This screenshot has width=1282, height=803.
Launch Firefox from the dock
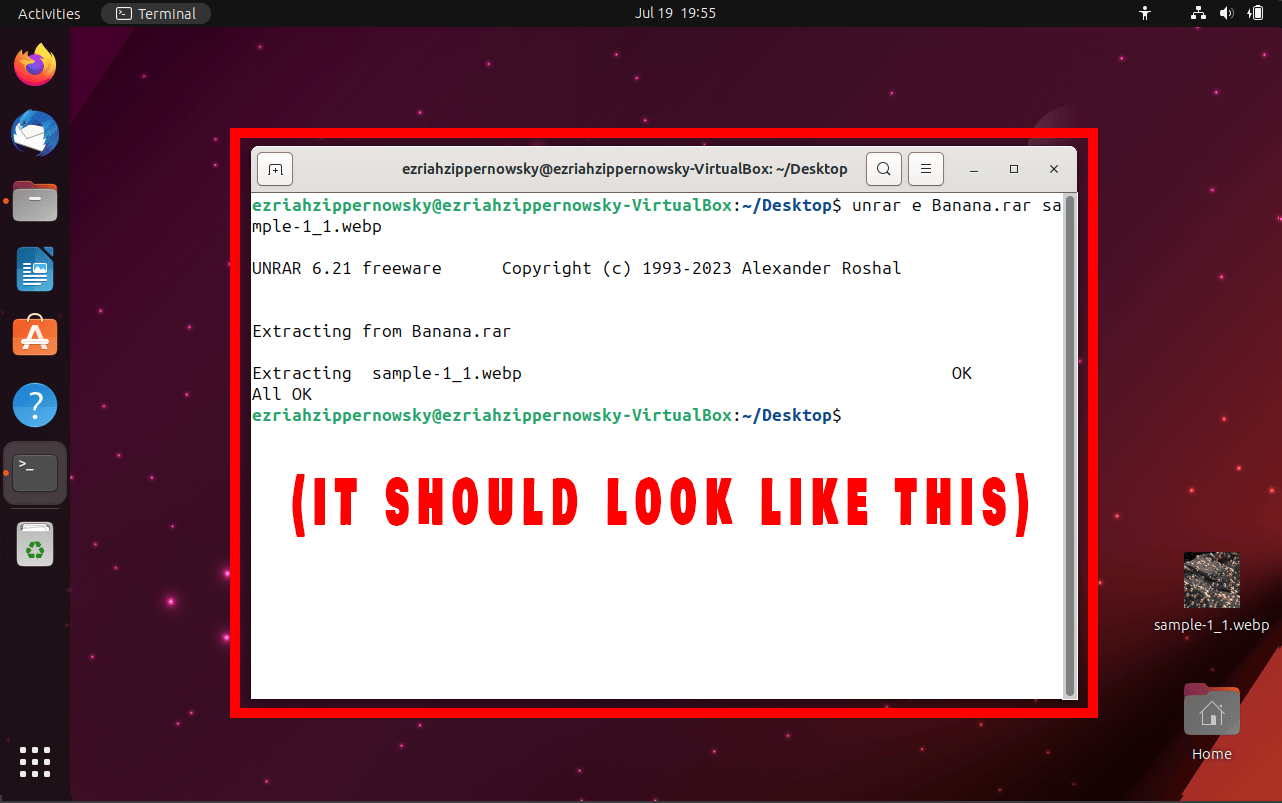click(34, 64)
